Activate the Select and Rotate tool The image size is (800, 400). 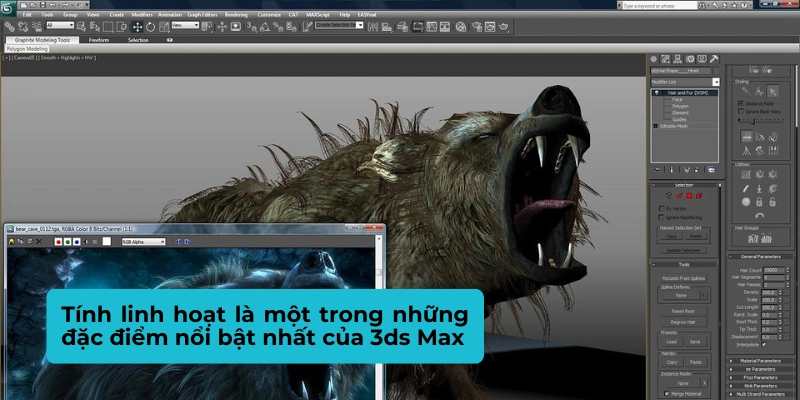point(151,27)
